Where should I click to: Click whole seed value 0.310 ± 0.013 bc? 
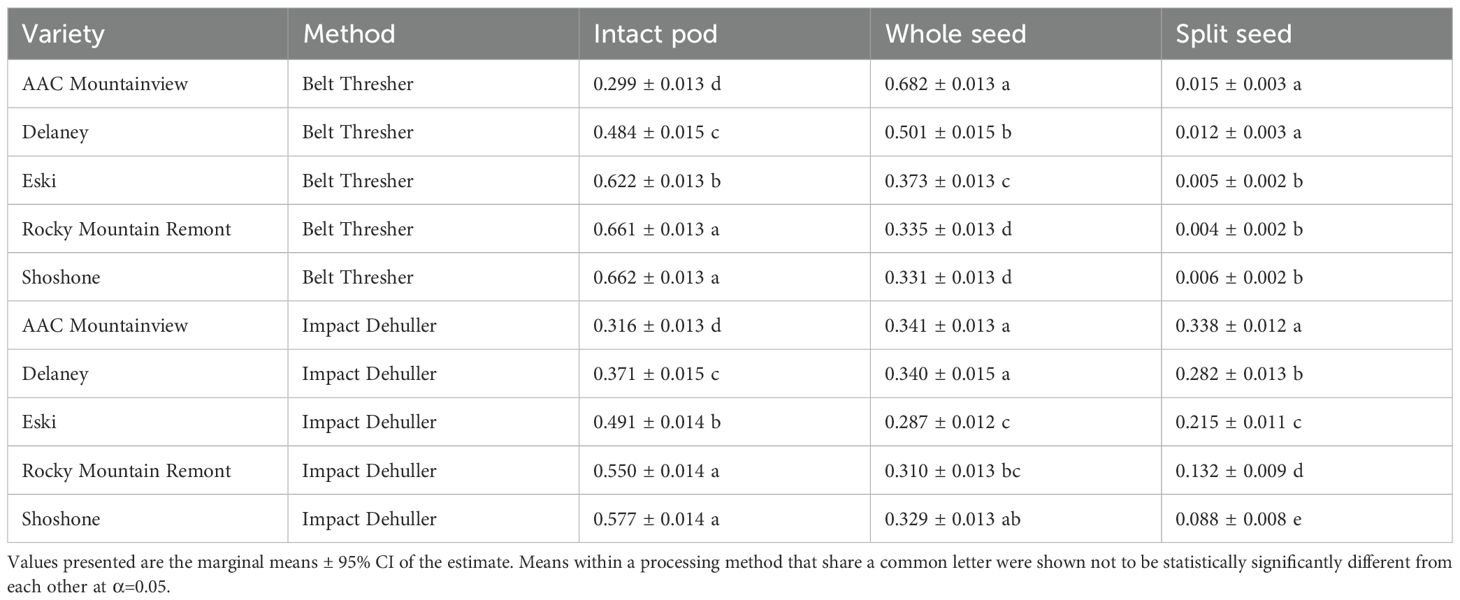coord(952,471)
